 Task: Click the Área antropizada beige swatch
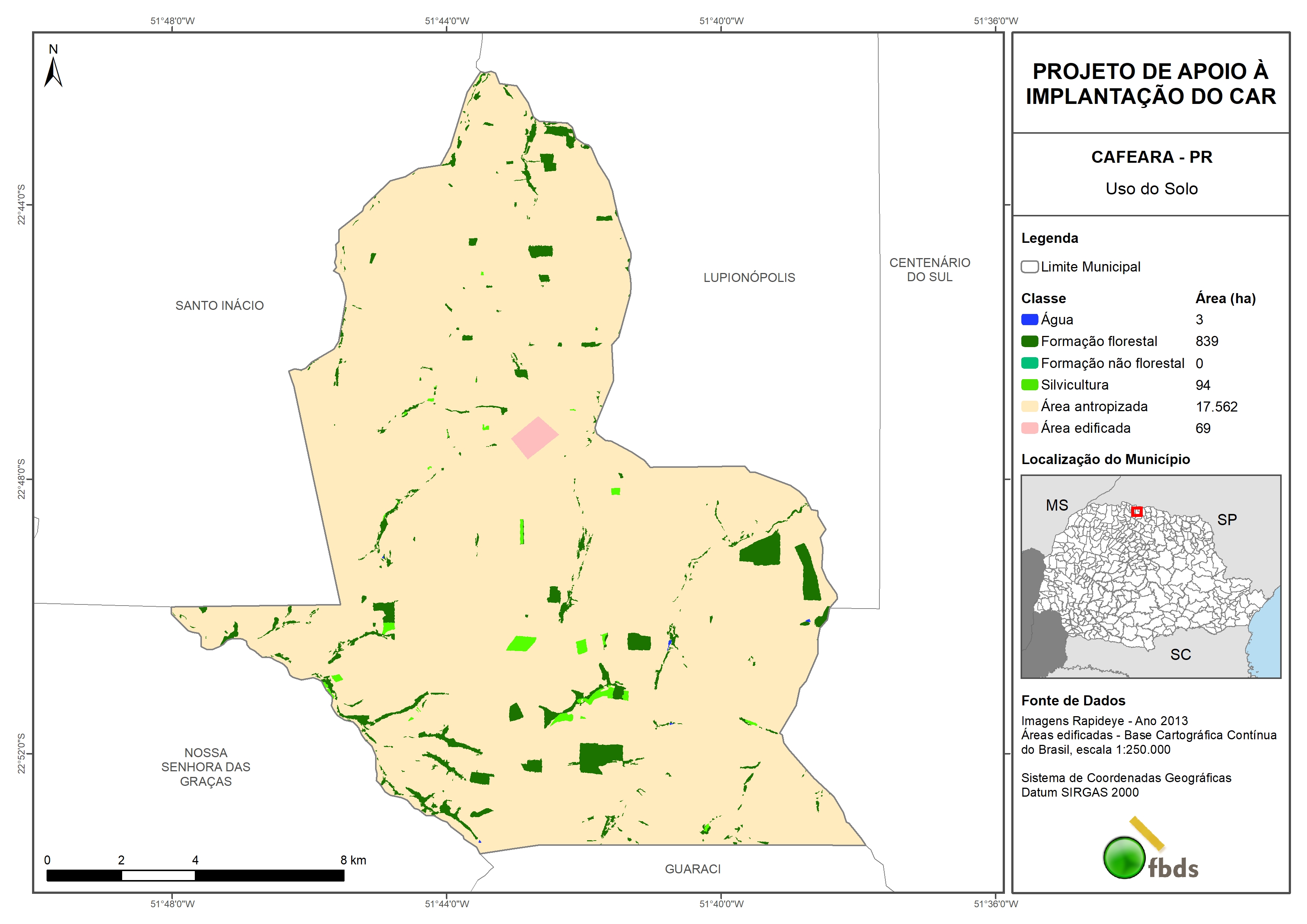pos(1029,406)
